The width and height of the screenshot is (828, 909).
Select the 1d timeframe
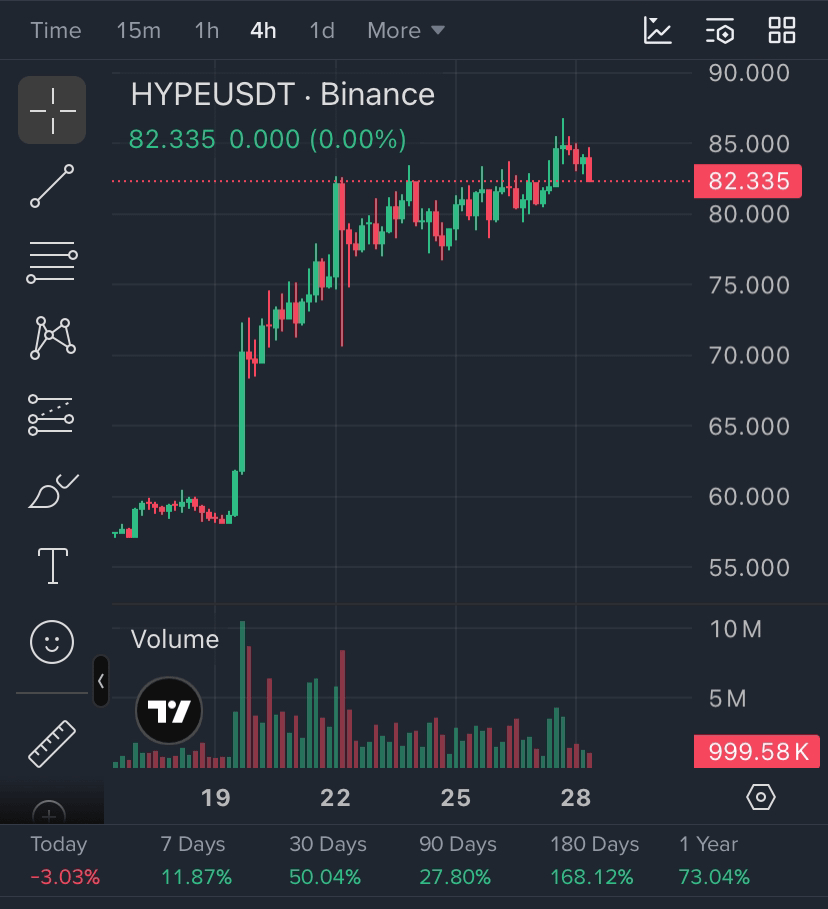click(322, 30)
